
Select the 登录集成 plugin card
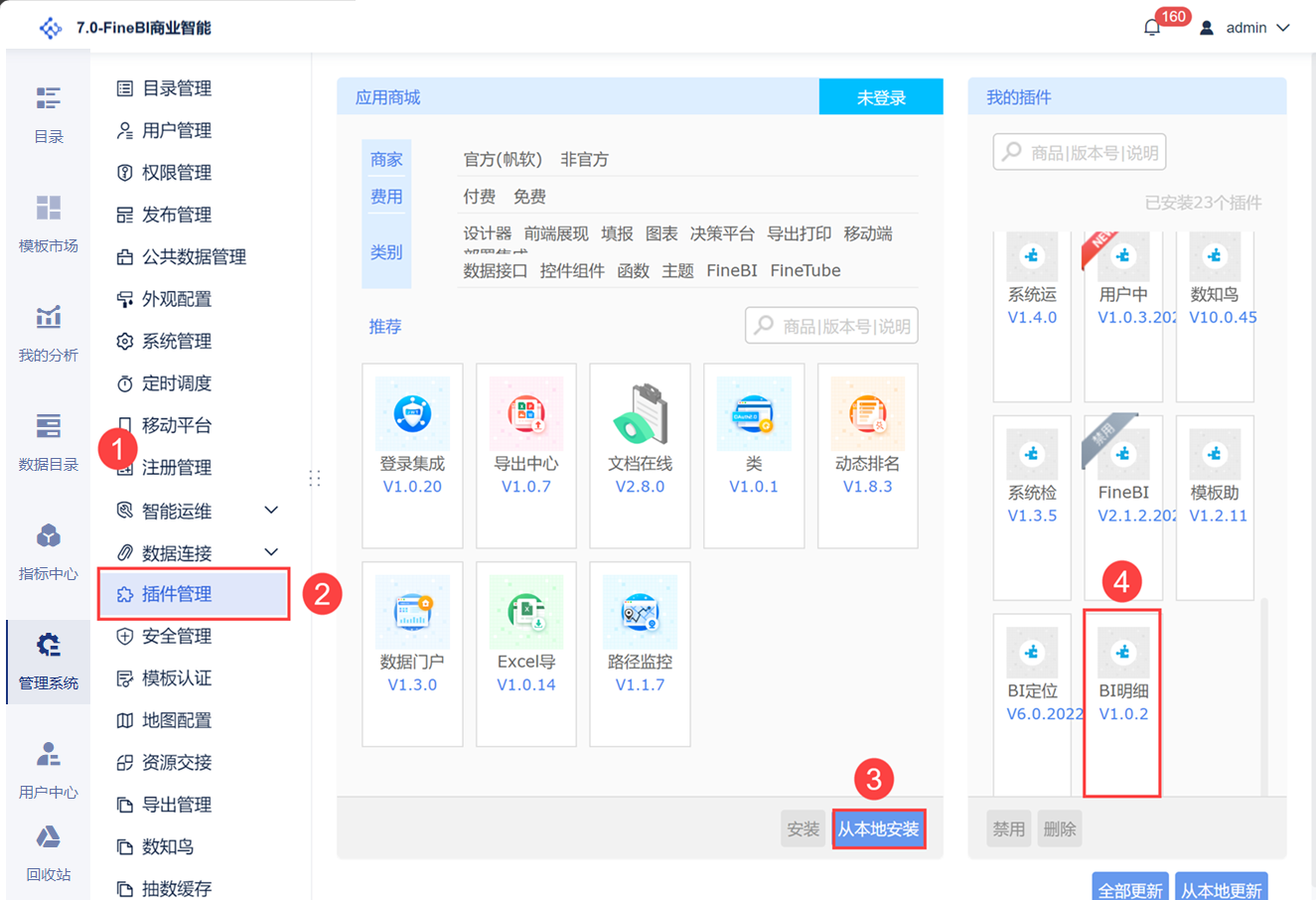pos(412,456)
